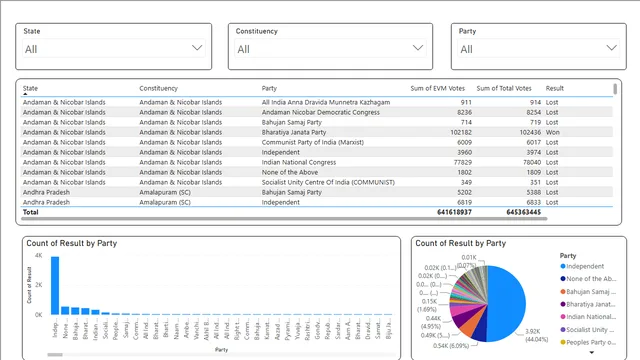Sort by Sum of EVM Votes header

click(x=438, y=88)
